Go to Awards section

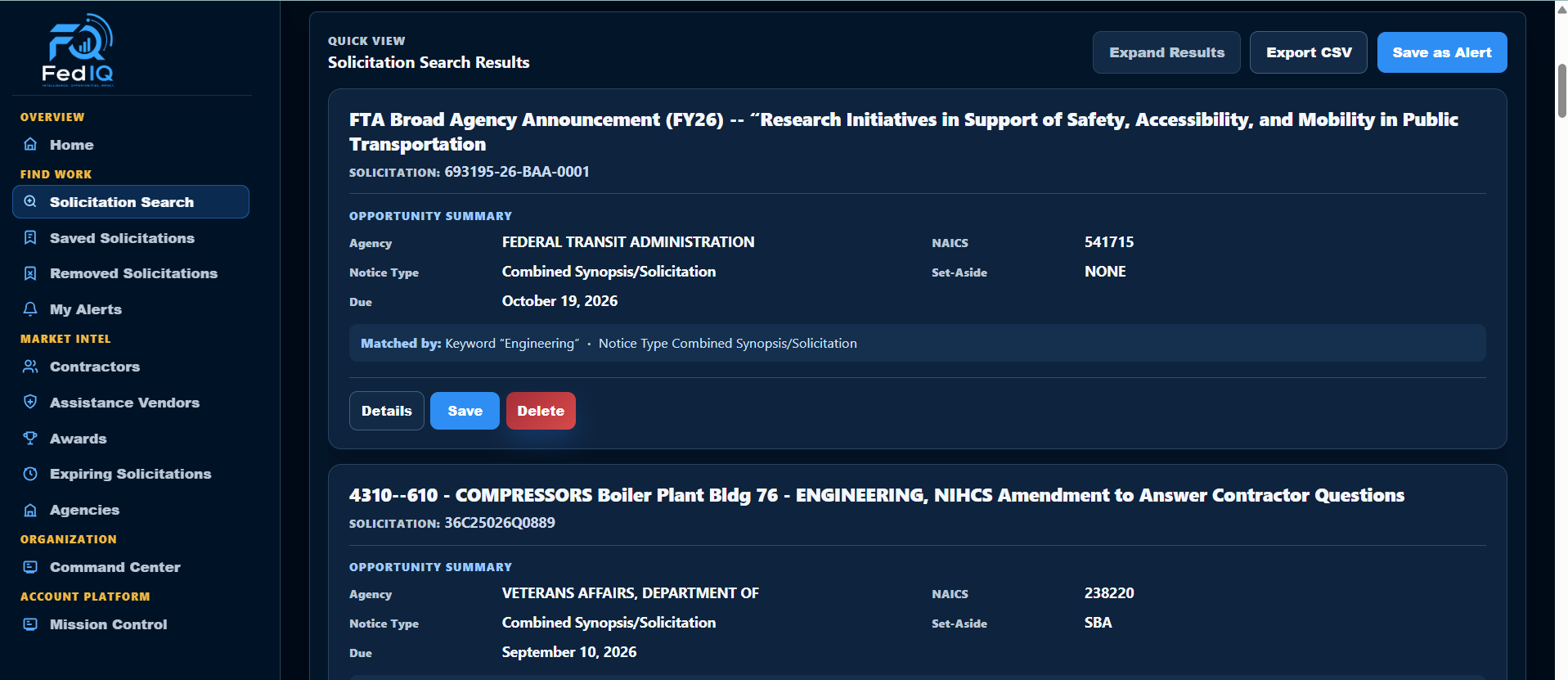tap(131, 439)
